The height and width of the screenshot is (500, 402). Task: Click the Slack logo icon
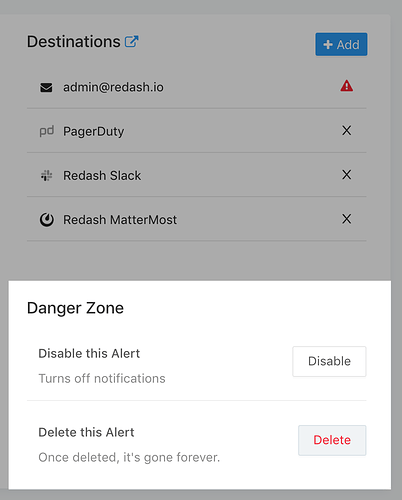tap(46, 175)
